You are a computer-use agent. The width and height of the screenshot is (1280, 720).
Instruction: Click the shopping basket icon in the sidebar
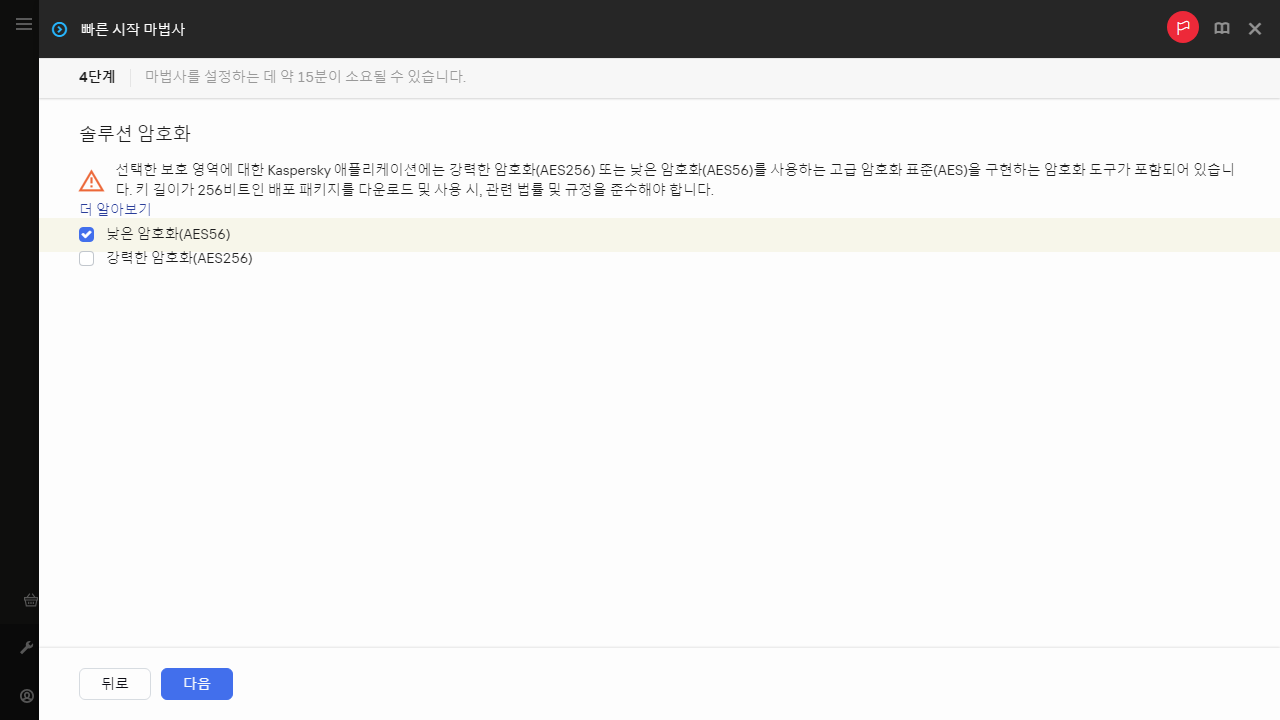(x=30, y=600)
